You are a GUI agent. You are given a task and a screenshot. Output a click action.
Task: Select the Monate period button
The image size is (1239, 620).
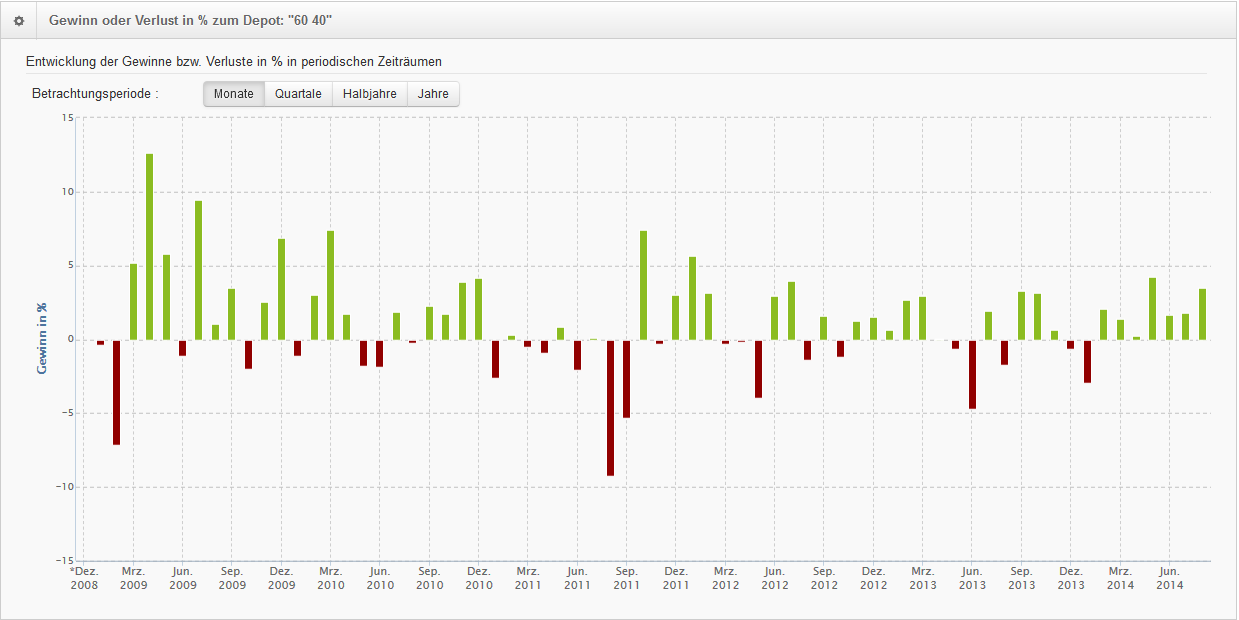pyautogui.click(x=234, y=94)
